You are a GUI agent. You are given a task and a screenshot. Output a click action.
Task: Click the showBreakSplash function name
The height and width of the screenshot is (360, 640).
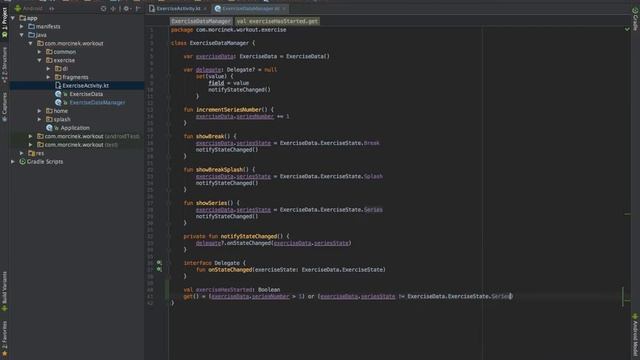[220, 169]
